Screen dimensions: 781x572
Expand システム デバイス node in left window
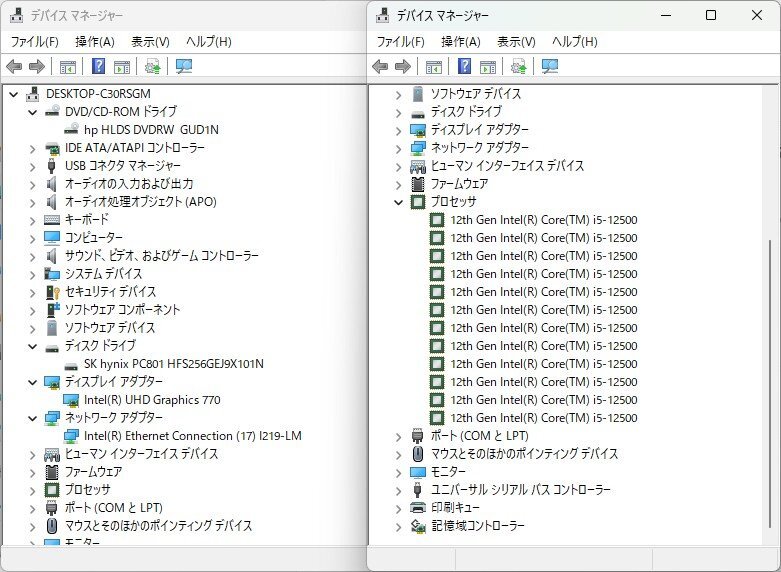click(x=33, y=275)
